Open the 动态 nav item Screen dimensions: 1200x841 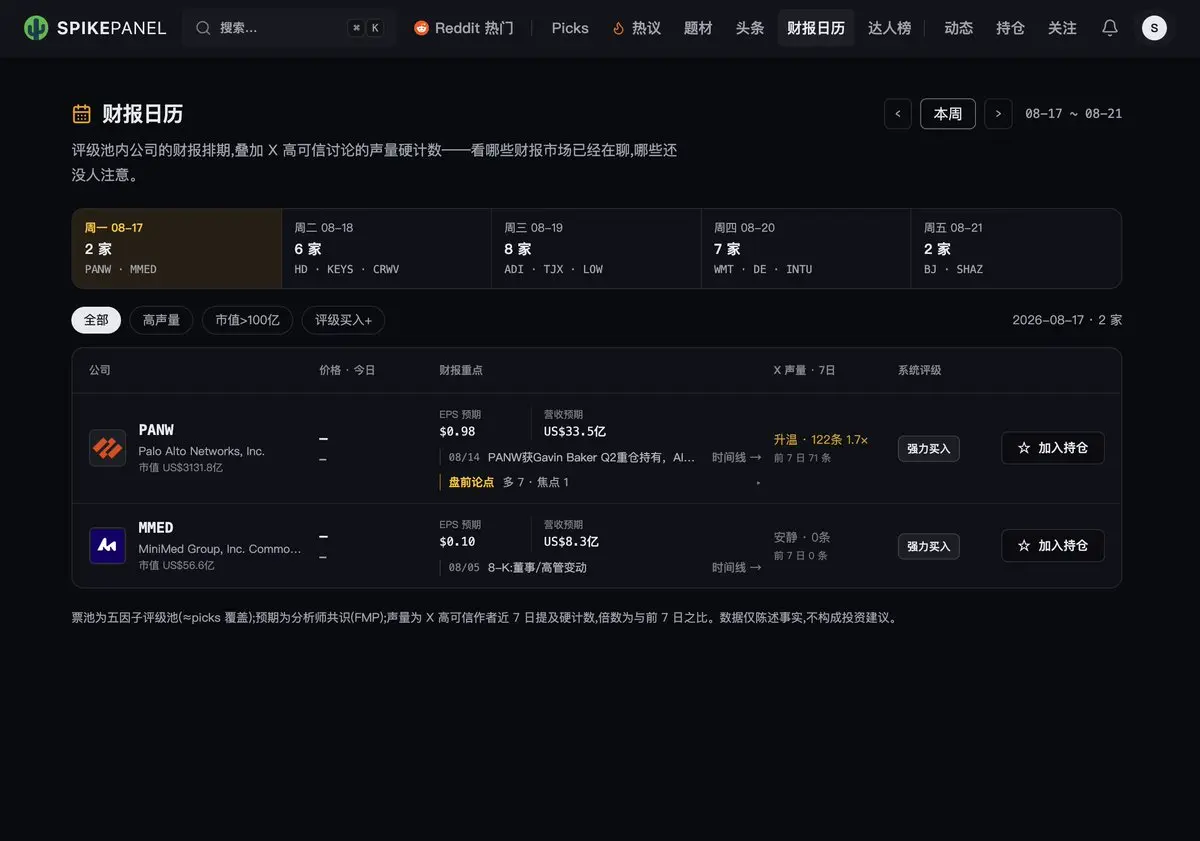click(x=959, y=28)
